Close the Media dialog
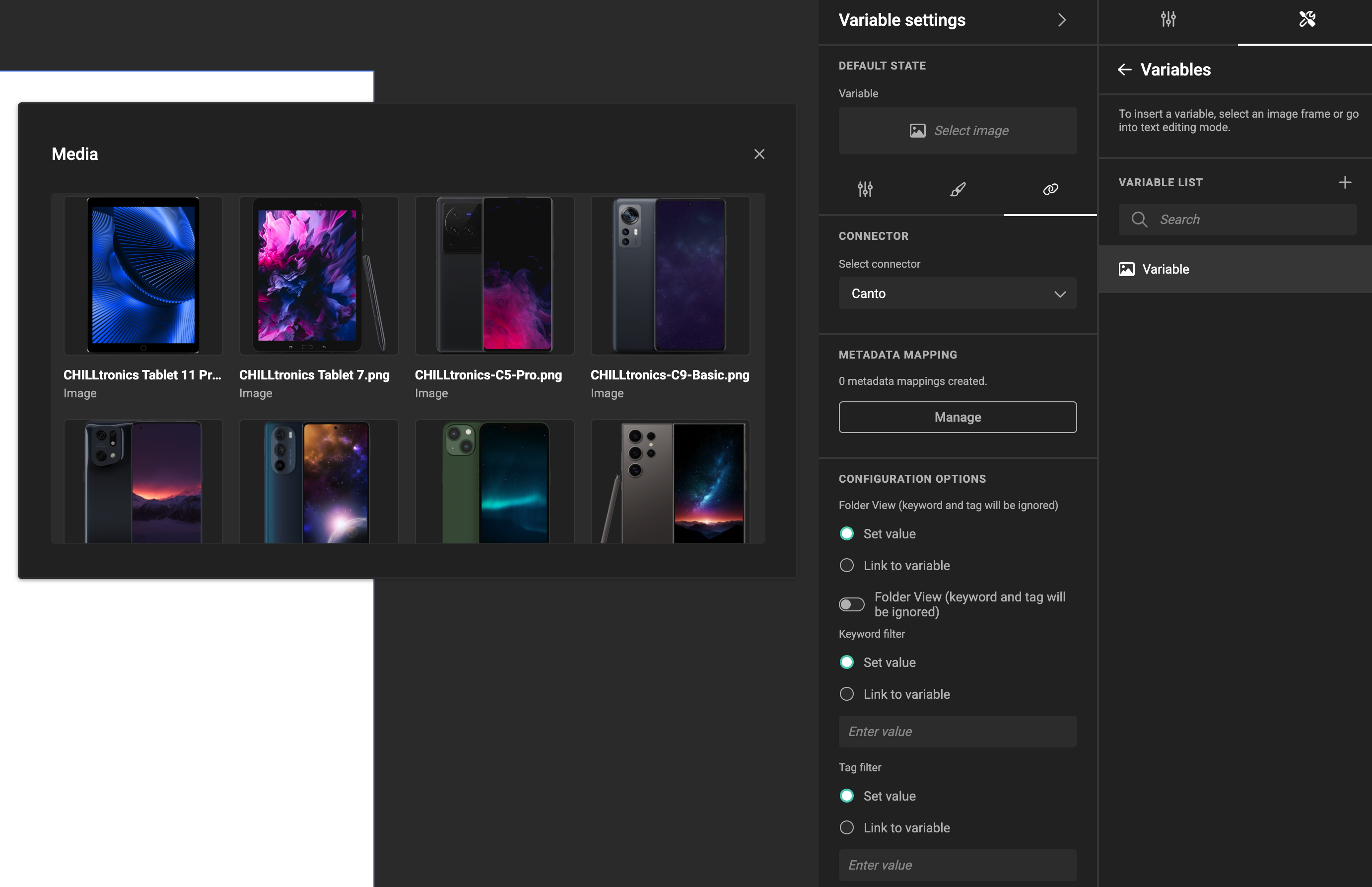The image size is (1372, 887). (x=759, y=154)
